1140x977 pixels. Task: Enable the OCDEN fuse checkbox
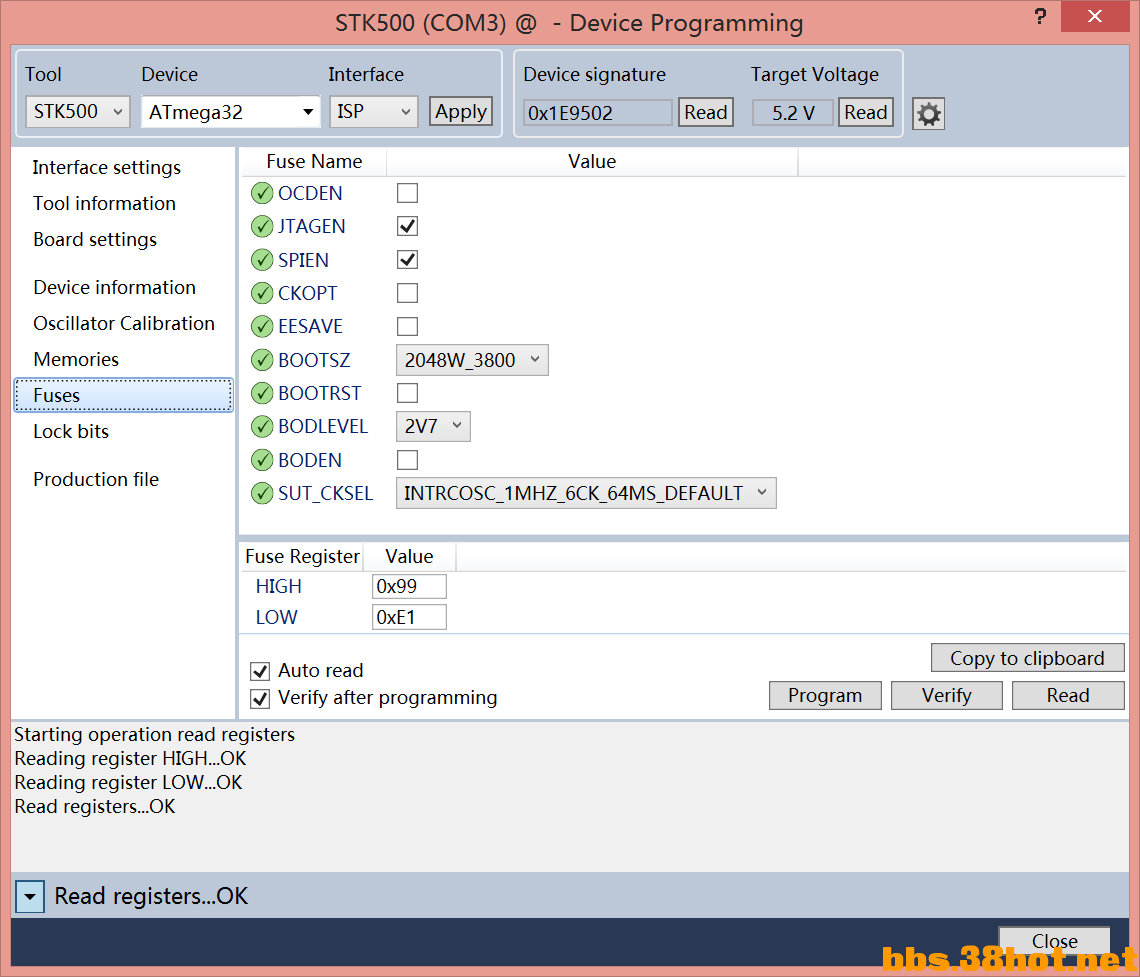point(407,193)
